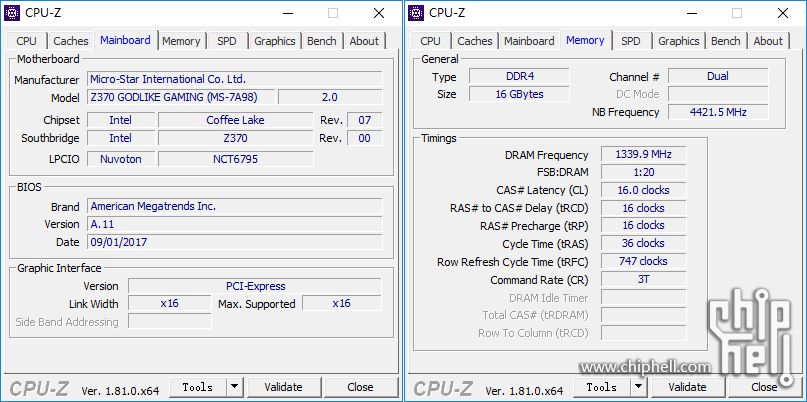Switch to Mainboard tab in right window
The height and width of the screenshot is (402, 807).
pyautogui.click(x=529, y=41)
